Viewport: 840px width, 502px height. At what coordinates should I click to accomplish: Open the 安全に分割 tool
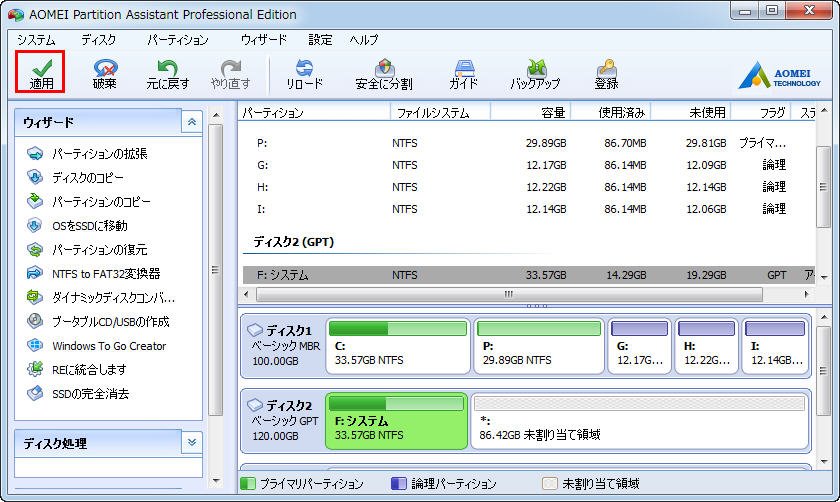coord(384,73)
